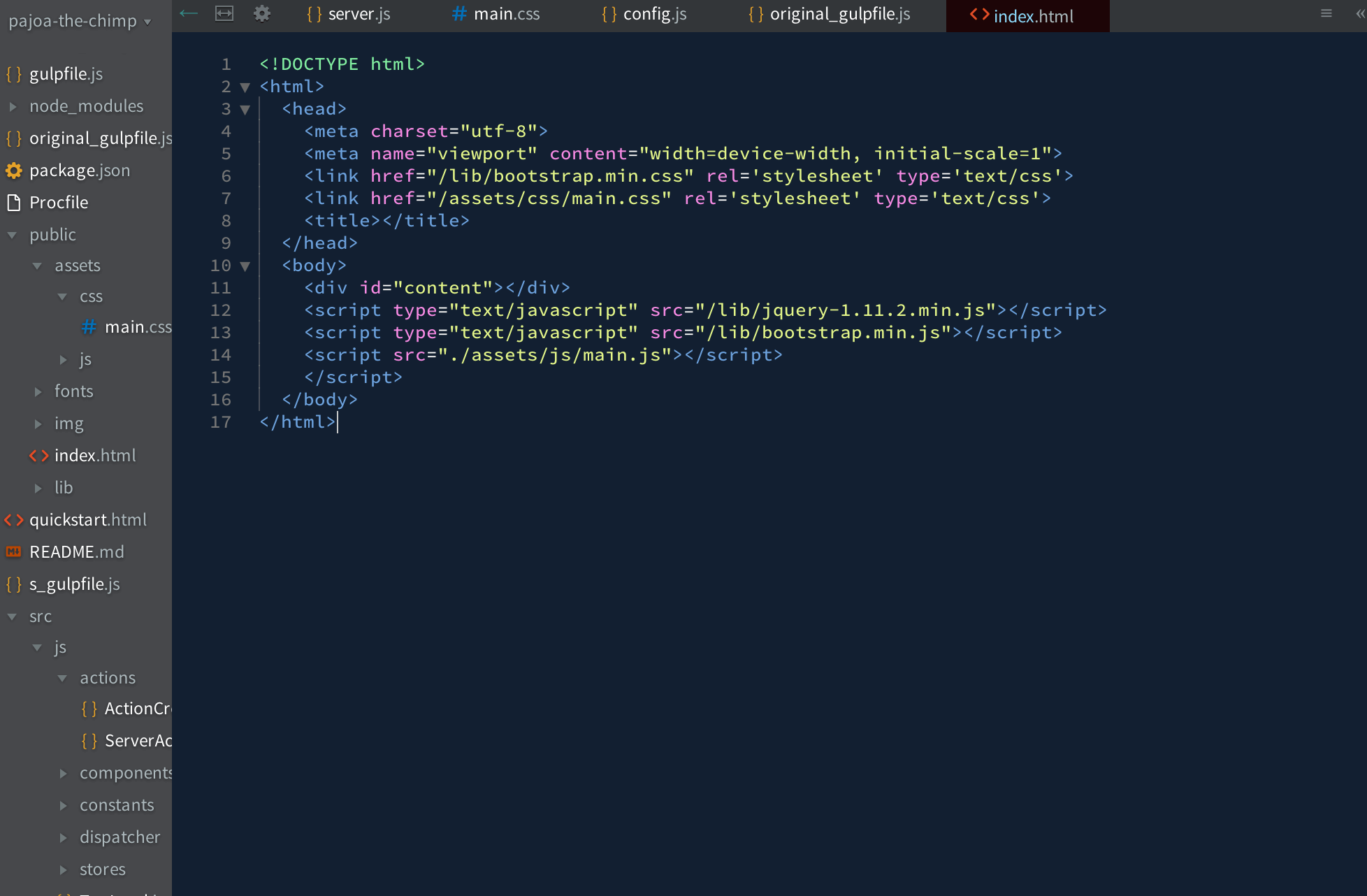Click the hamburger menu icon at top right
Screen dimensions: 1367x896
[x=1326, y=13]
